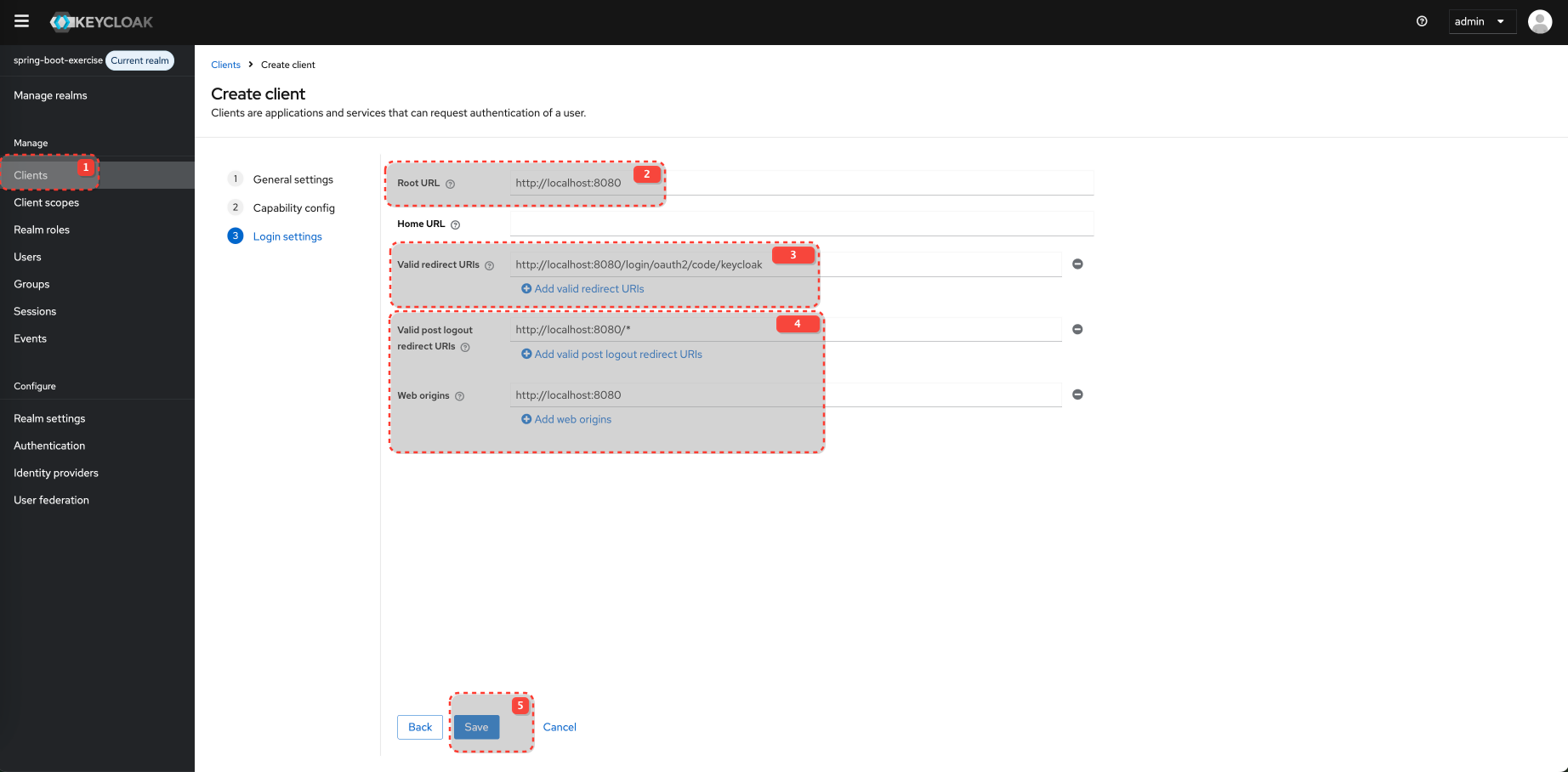Open the hamburger navigation menu
The height and width of the screenshot is (772, 1568).
tap(21, 21)
